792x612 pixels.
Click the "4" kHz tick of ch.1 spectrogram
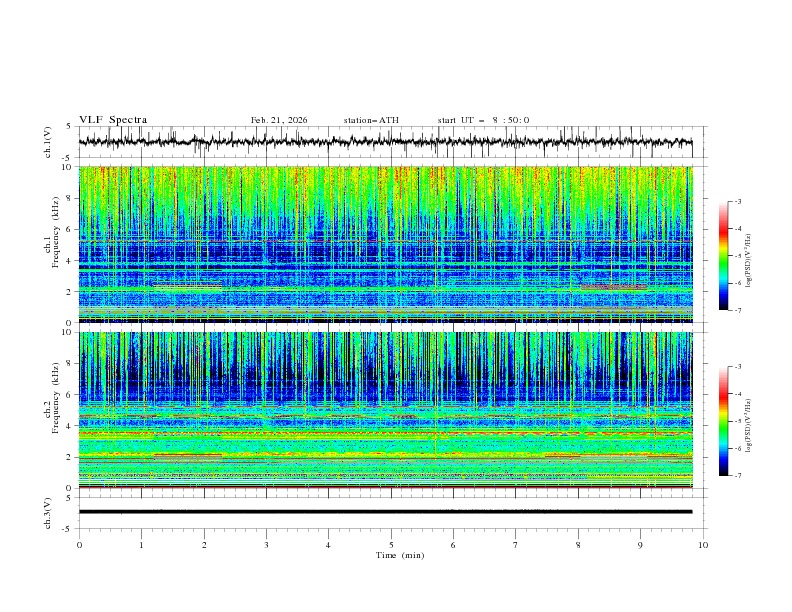(x=71, y=261)
